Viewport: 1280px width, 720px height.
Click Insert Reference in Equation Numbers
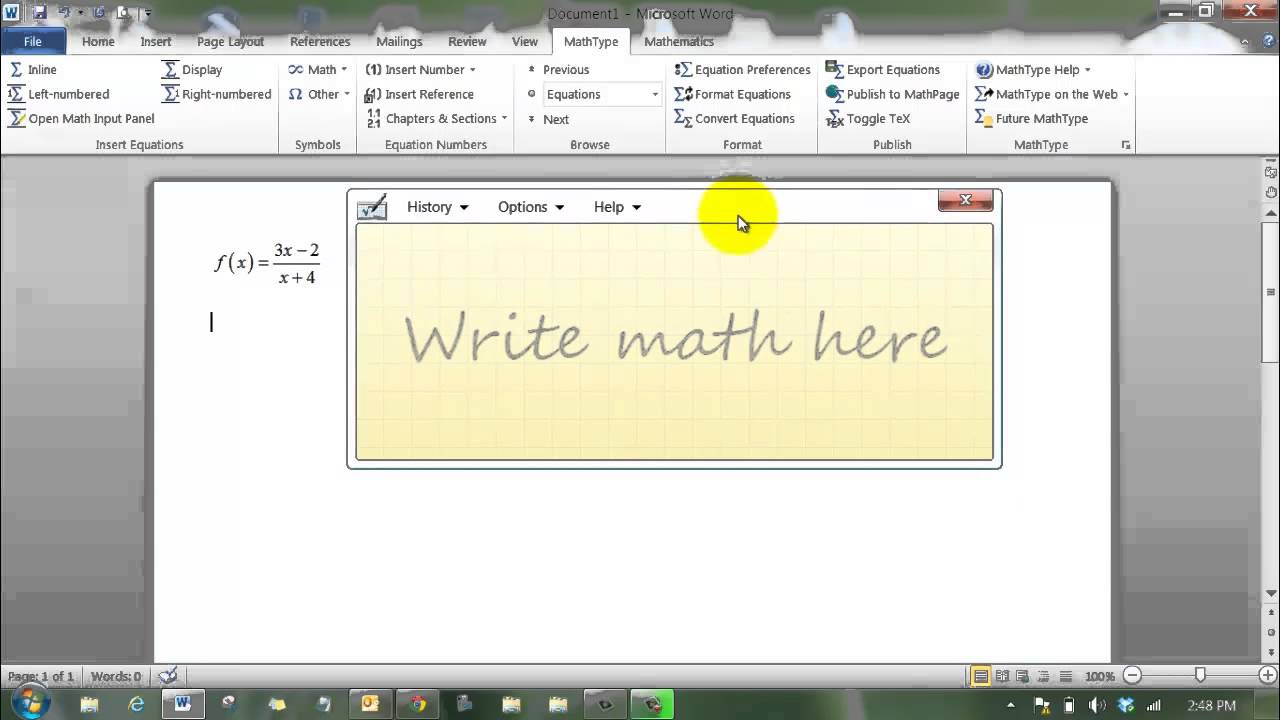tap(419, 94)
